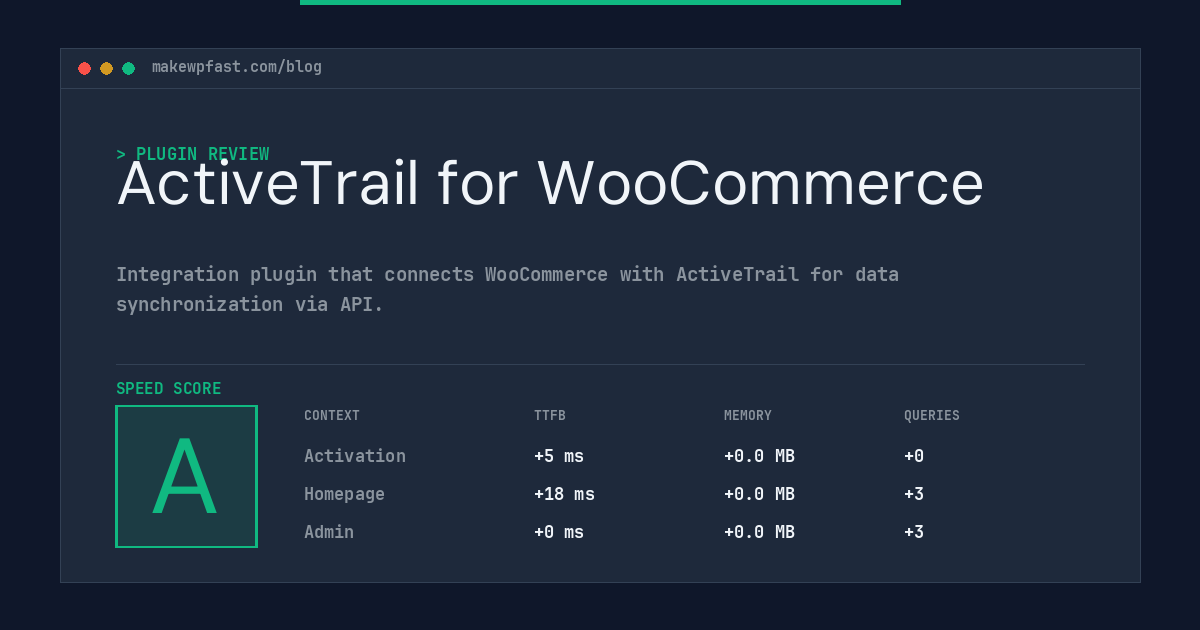Click the '+0' Activation queries value
The image size is (1200, 630).
point(914,456)
